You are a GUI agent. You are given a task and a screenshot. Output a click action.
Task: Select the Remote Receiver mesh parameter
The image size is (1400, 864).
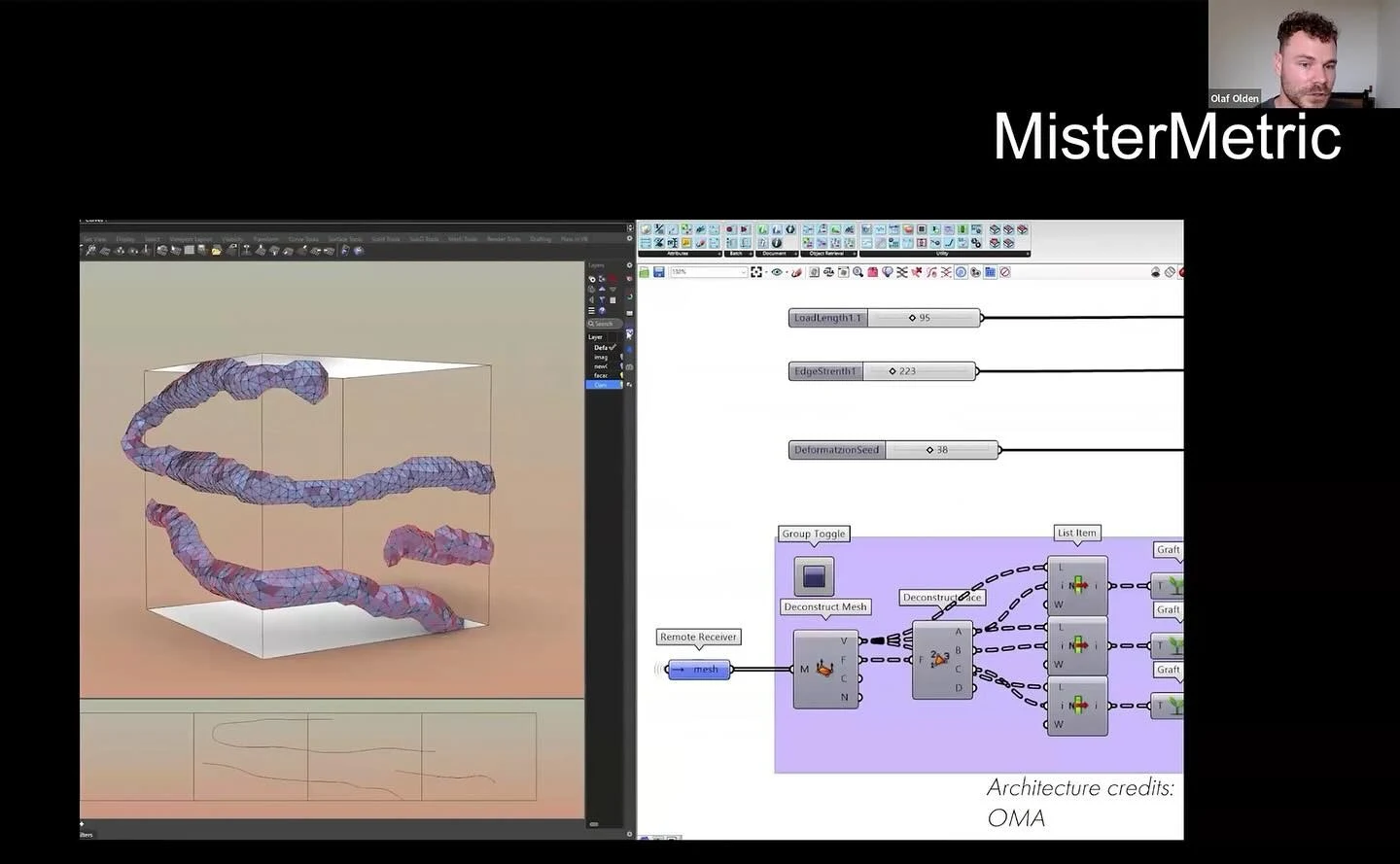699,670
